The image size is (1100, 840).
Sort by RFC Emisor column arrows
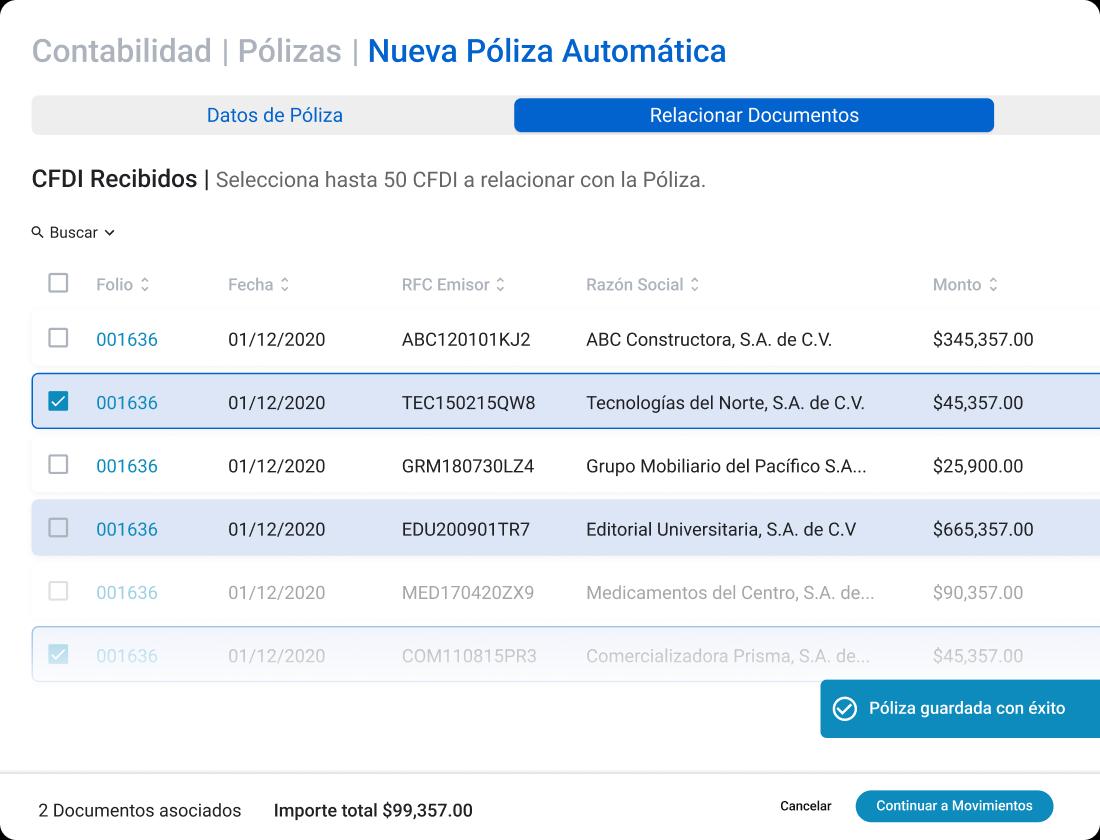pyautogui.click(x=500, y=284)
